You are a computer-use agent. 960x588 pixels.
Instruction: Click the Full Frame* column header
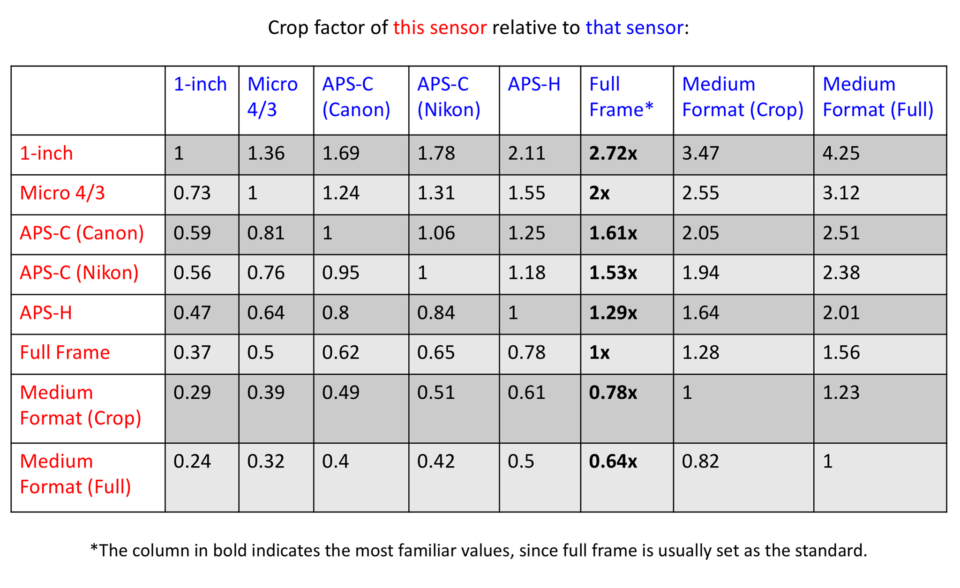click(620, 97)
